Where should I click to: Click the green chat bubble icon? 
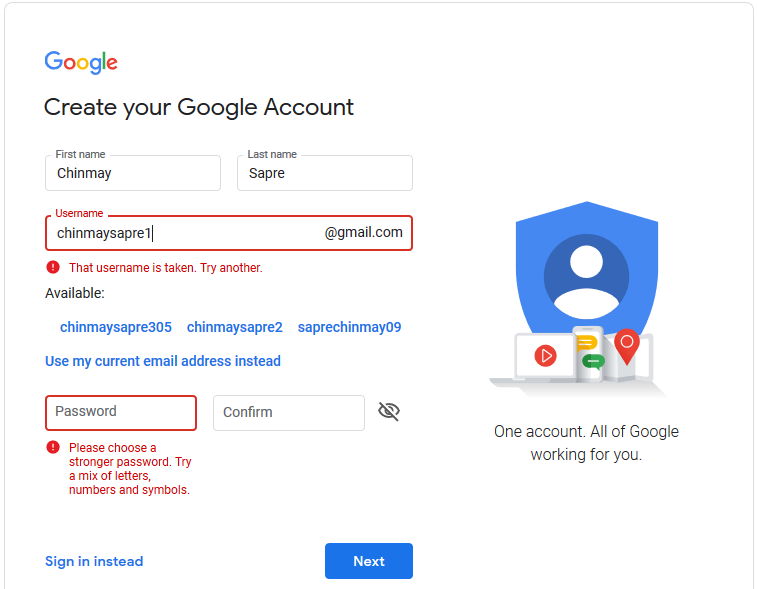pos(593,362)
